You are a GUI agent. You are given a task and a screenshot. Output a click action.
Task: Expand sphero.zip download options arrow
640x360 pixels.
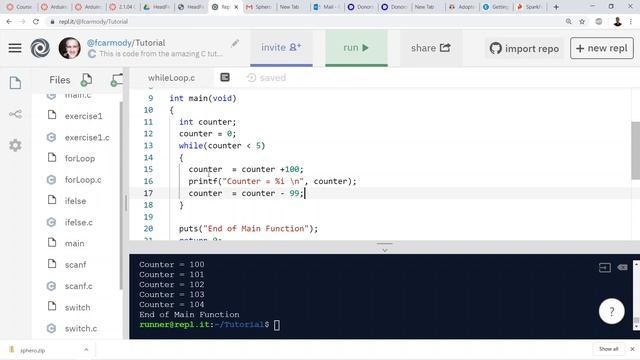pyautogui.click(x=86, y=350)
